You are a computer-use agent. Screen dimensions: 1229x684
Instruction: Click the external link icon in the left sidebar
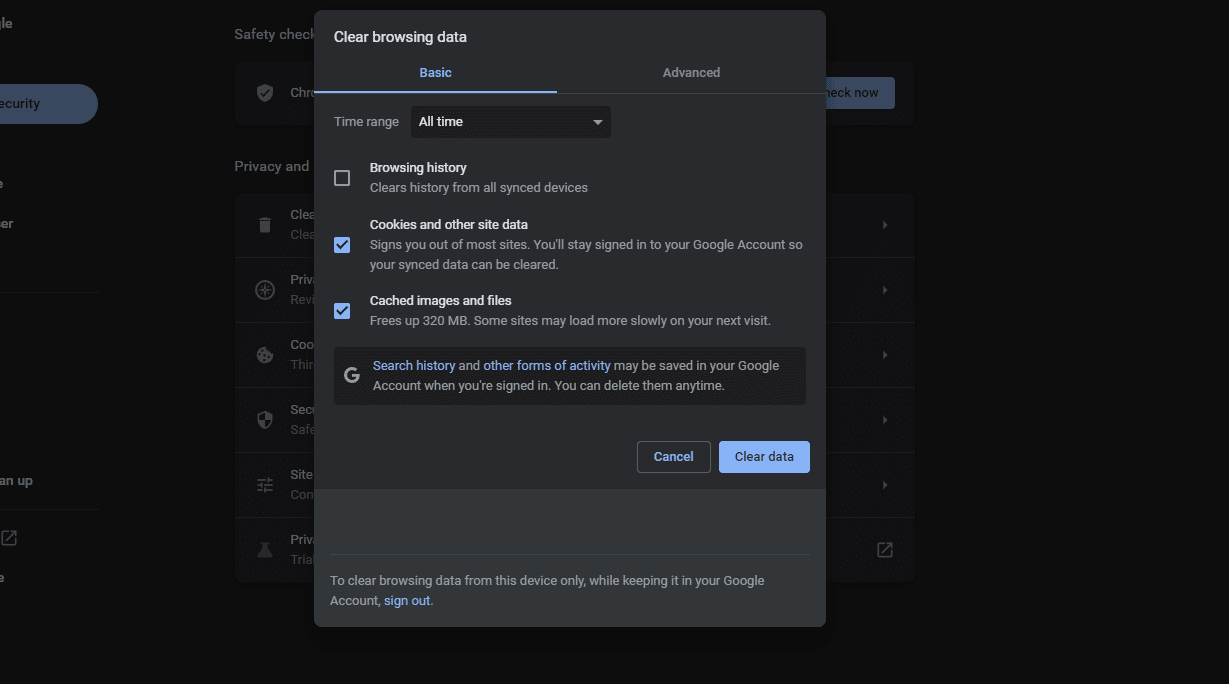click(x=9, y=538)
